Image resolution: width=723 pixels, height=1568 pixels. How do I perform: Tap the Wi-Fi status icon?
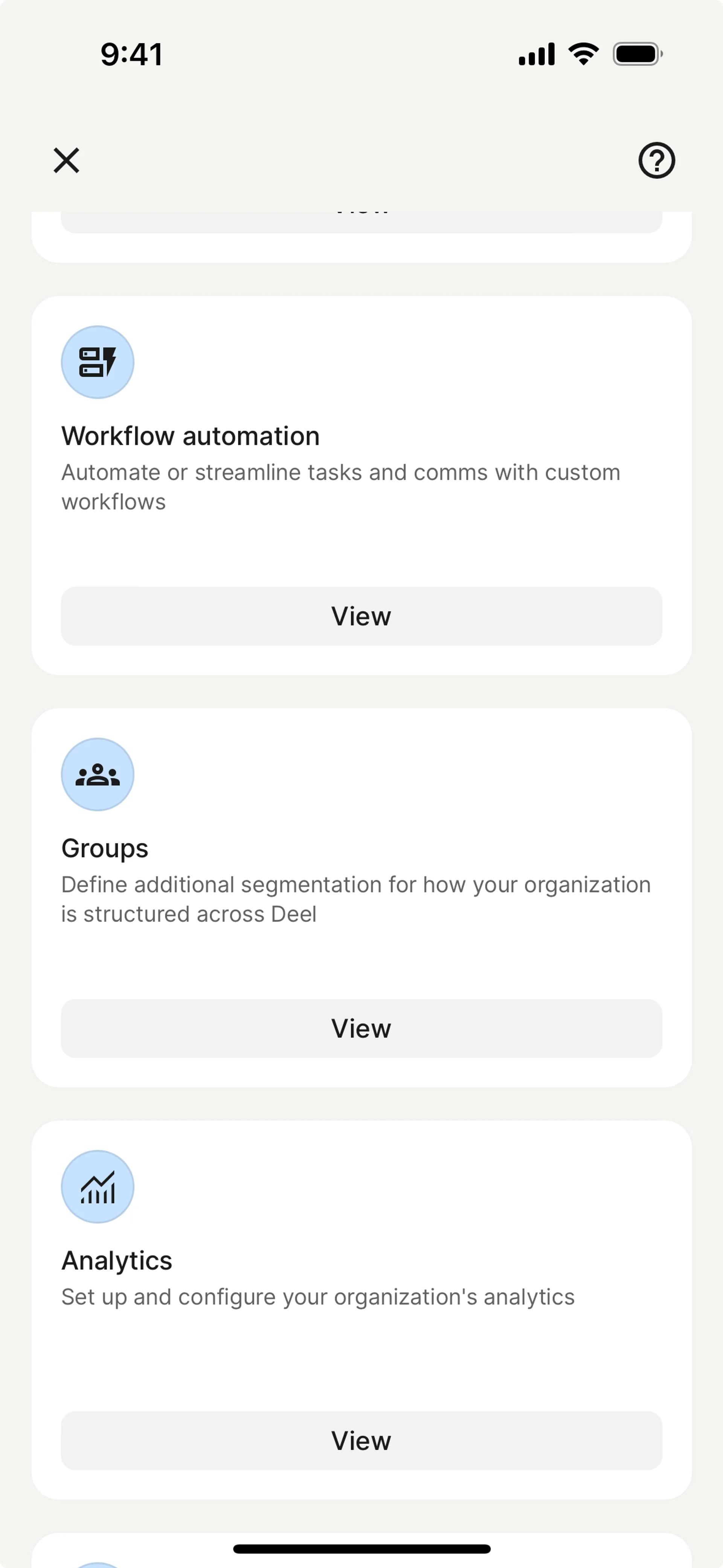[x=583, y=54]
